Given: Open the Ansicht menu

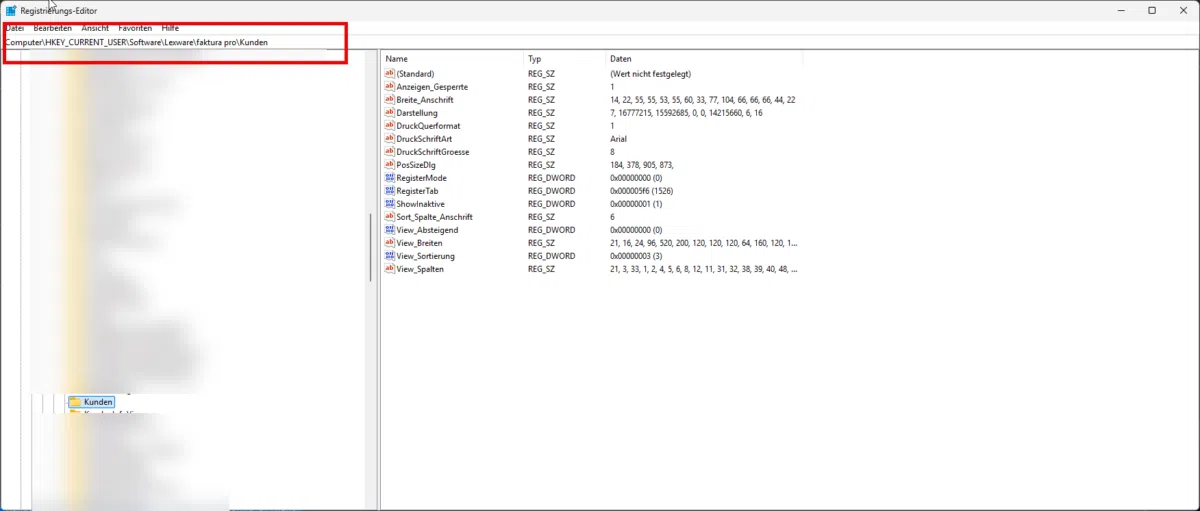Looking at the screenshot, I should tap(95, 28).
